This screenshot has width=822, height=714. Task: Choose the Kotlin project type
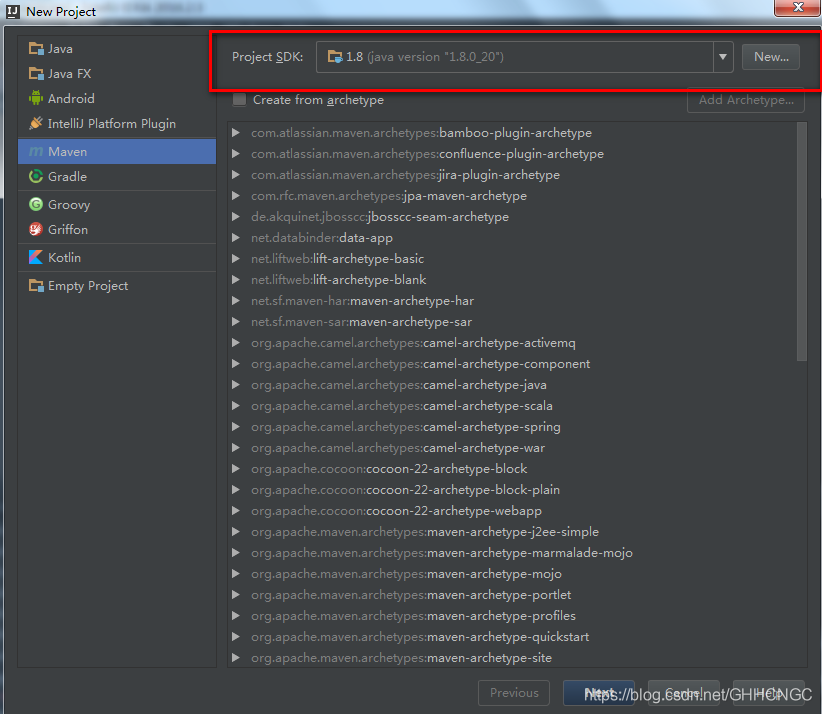tap(117, 257)
